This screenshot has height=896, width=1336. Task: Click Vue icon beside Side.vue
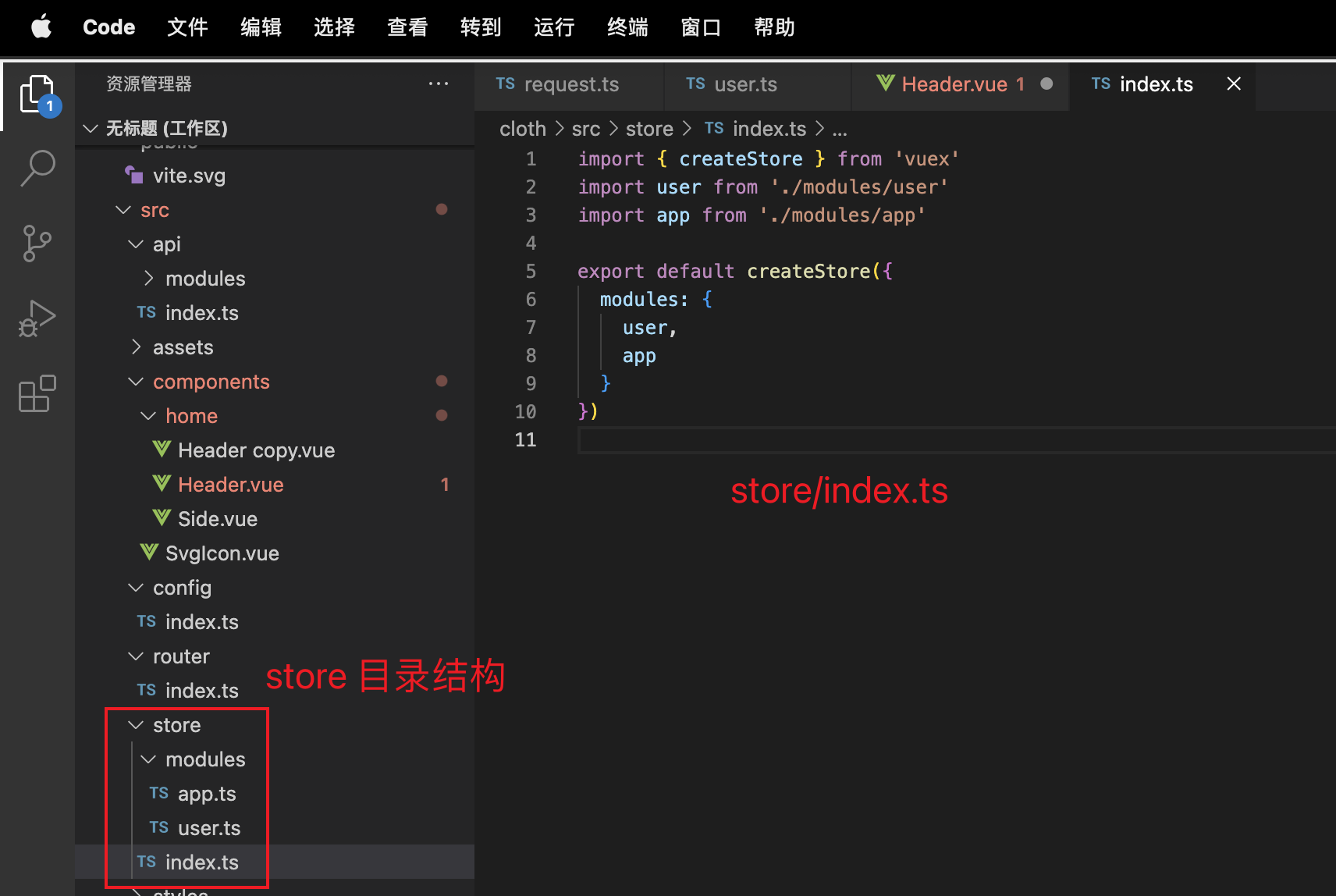pos(162,517)
